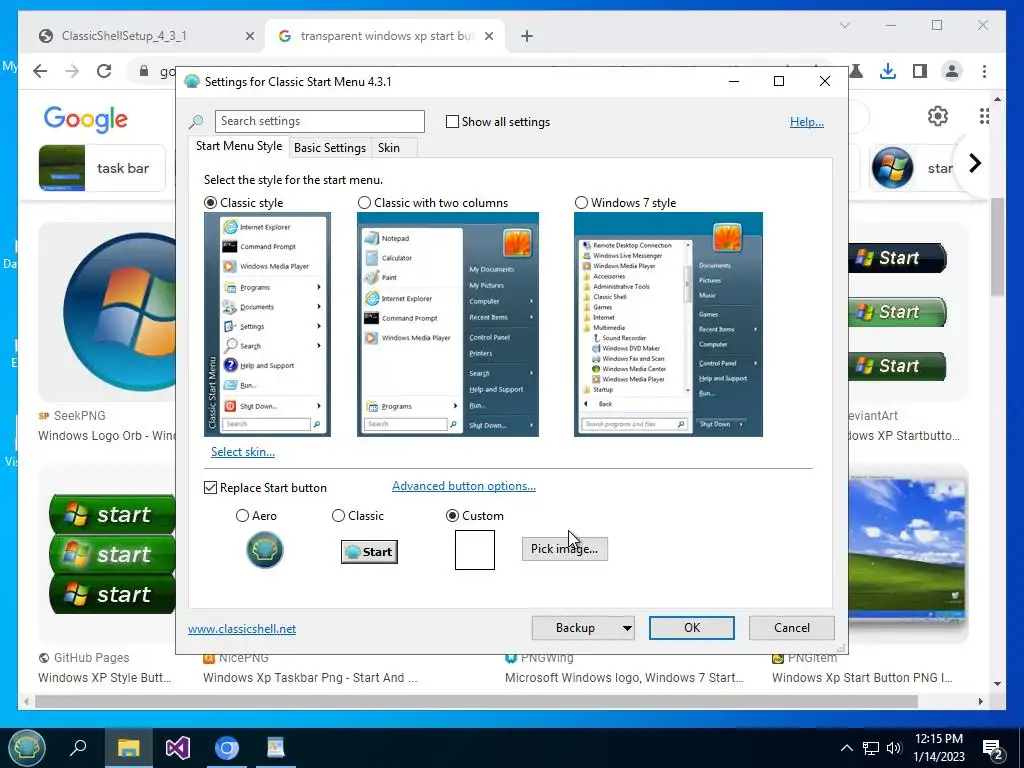Viewport: 1024px width, 768px height.
Task: Open the Classic Shell Start button on taskbar
Action: [27, 747]
